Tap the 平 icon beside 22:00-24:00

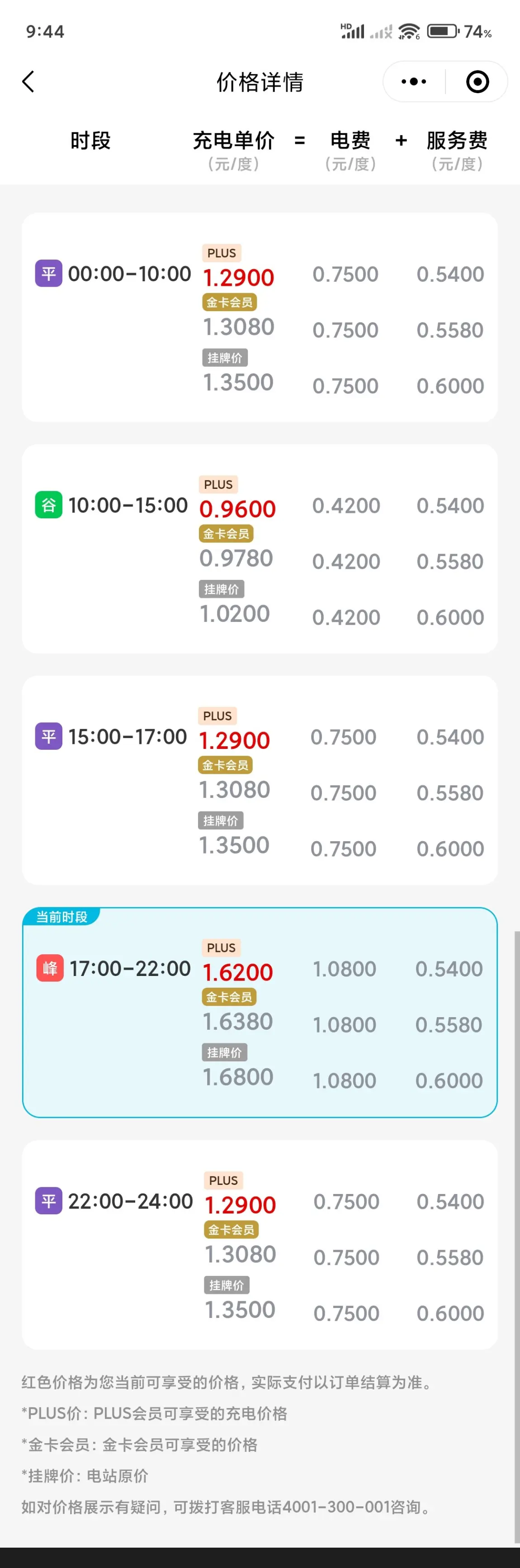point(49,1200)
